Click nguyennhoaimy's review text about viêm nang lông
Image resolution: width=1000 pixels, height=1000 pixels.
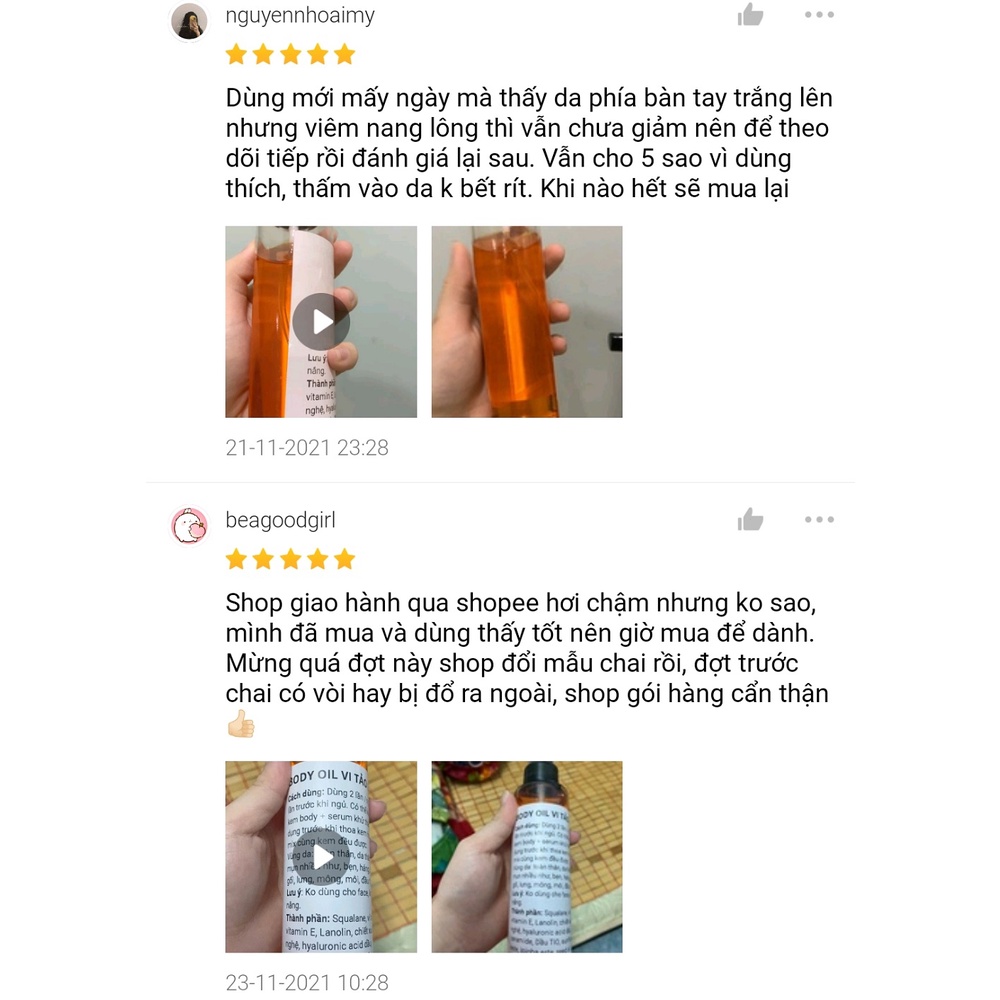tap(529, 143)
